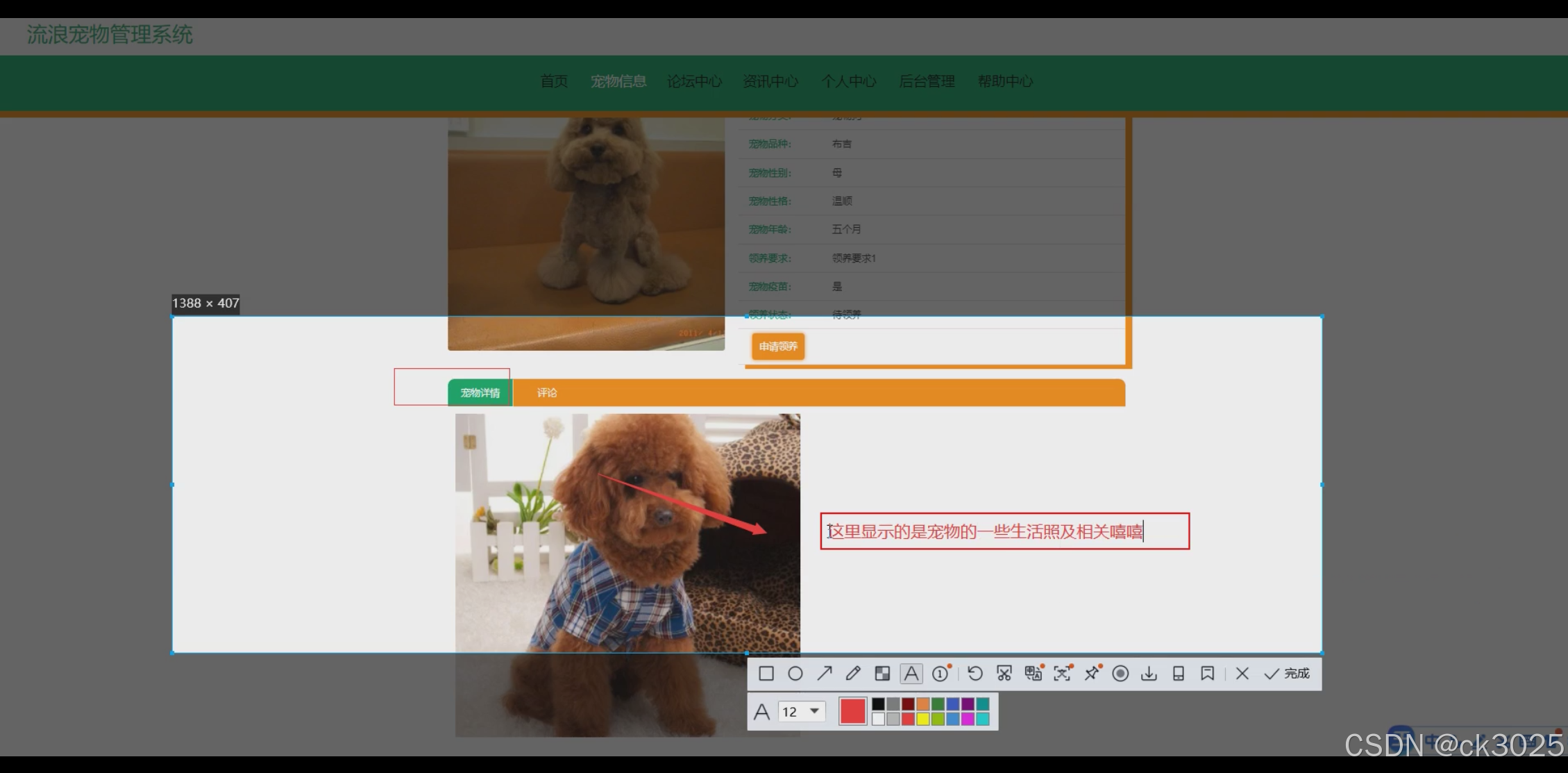The height and width of the screenshot is (773, 1568).
Task: Cancel the screenshot with X icon
Action: coord(1242,674)
